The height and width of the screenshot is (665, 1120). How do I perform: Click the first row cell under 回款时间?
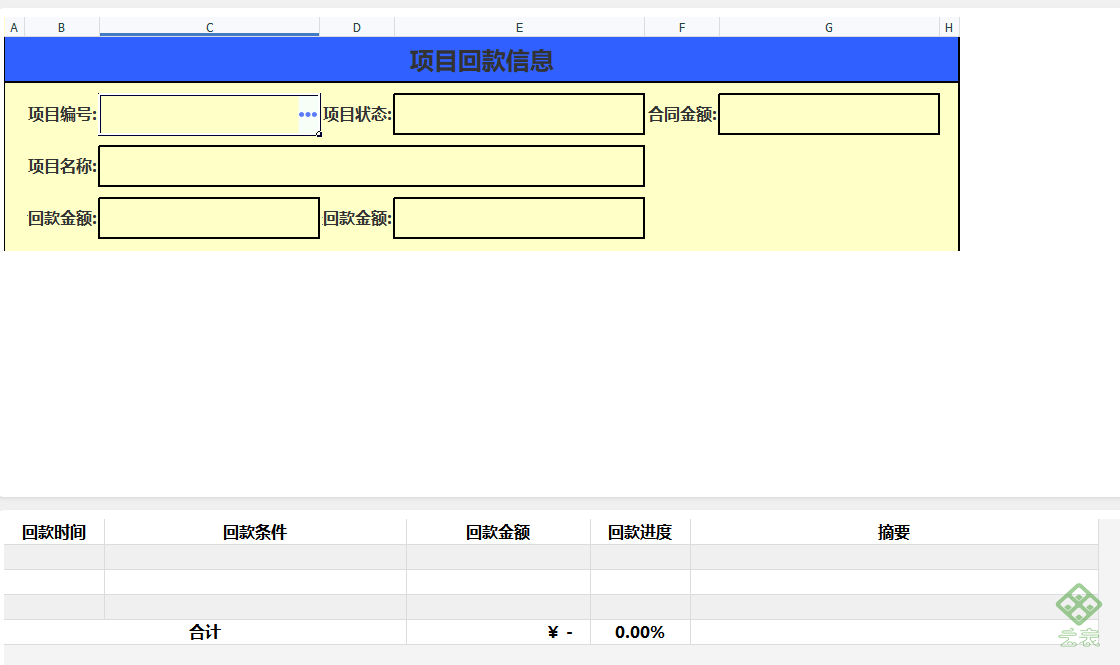coord(54,557)
